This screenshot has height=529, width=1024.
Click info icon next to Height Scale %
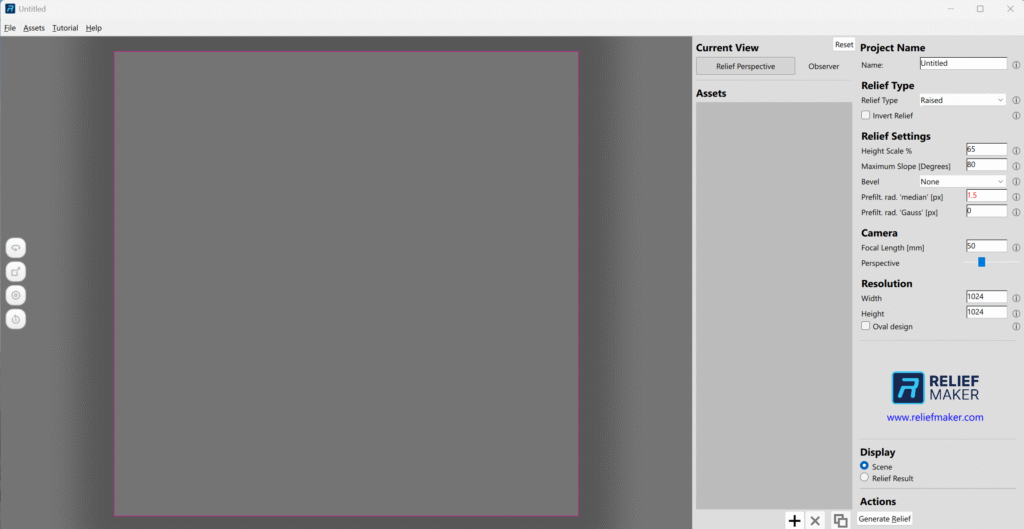(x=1016, y=150)
